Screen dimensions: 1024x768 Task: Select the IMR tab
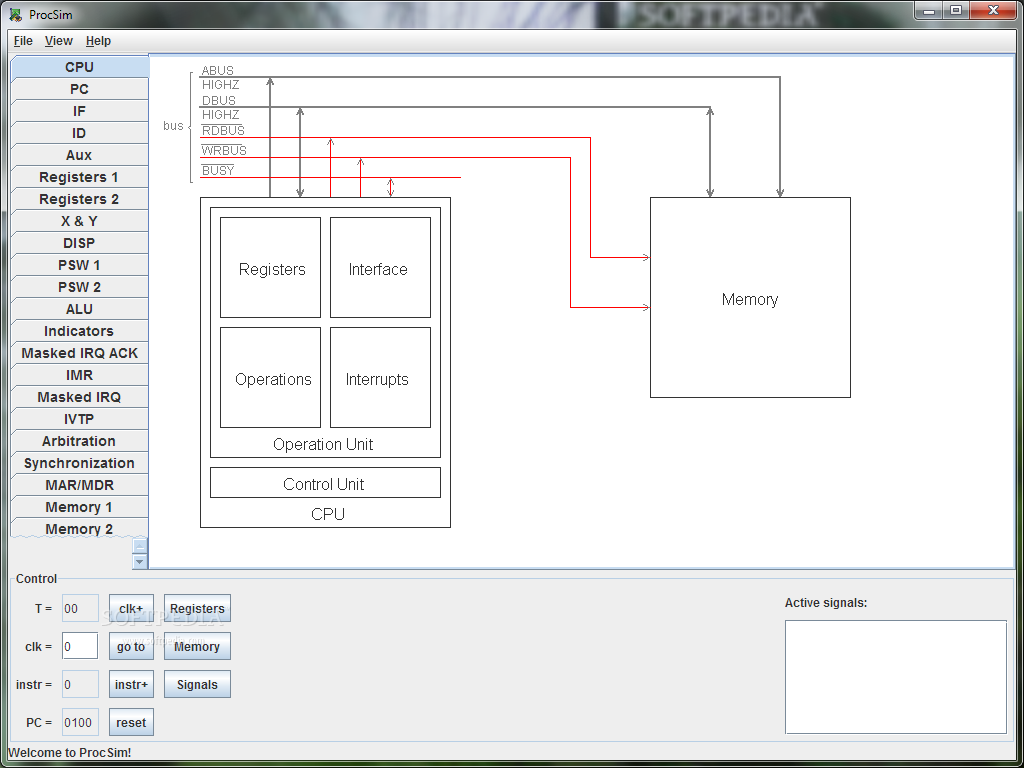(80, 375)
